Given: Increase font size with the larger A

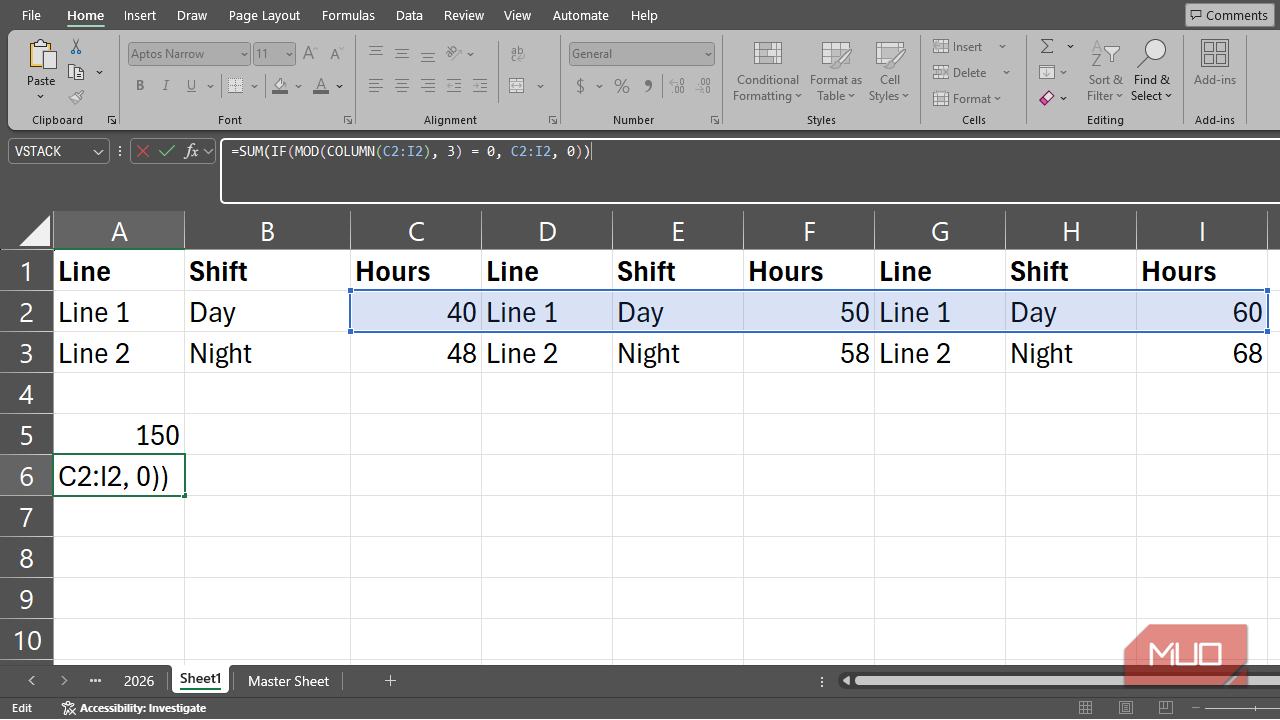Looking at the screenshot, I should pyautogui.click(x=309, y=54).
